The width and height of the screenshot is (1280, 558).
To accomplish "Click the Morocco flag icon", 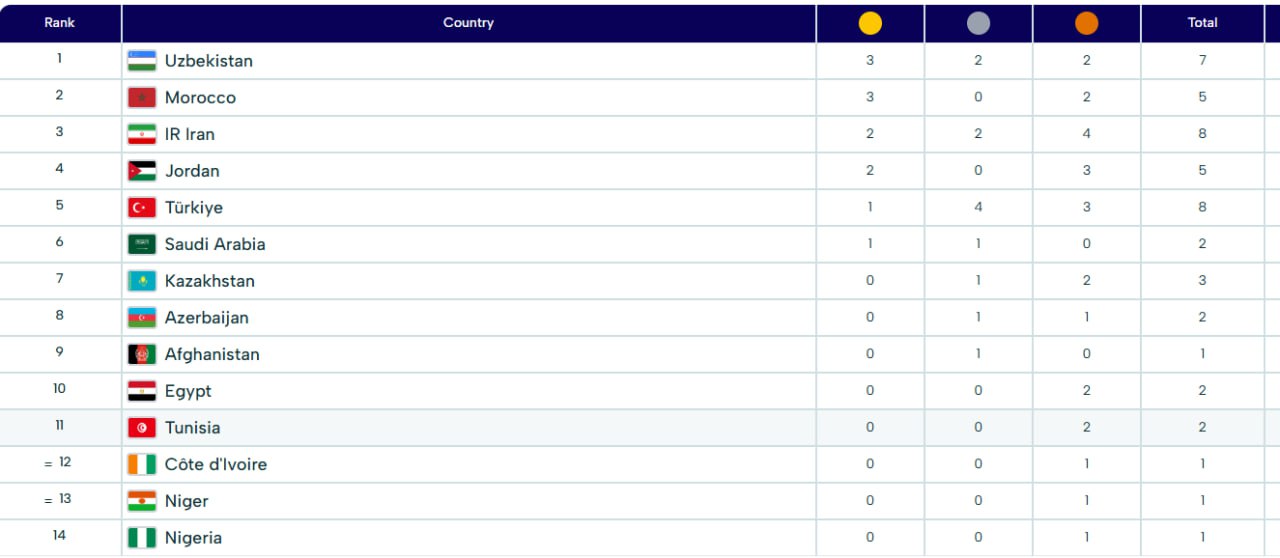I will pyautogui.click(x=142, y=98).
